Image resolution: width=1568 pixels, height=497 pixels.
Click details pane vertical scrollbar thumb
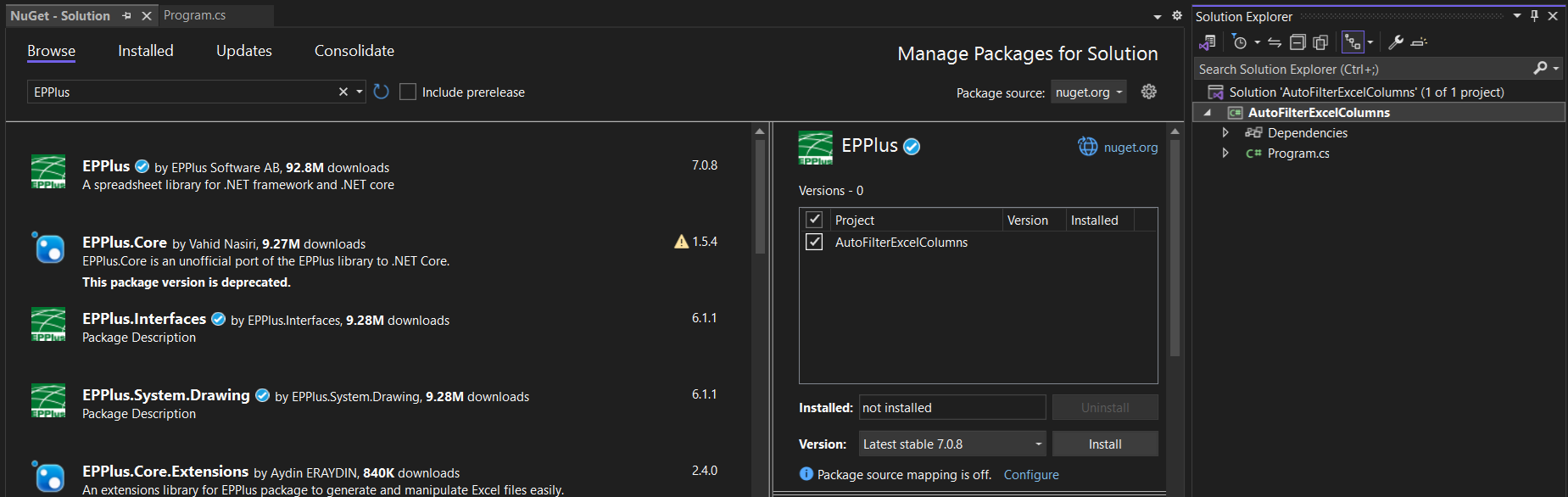click(x=1175, y=248)
